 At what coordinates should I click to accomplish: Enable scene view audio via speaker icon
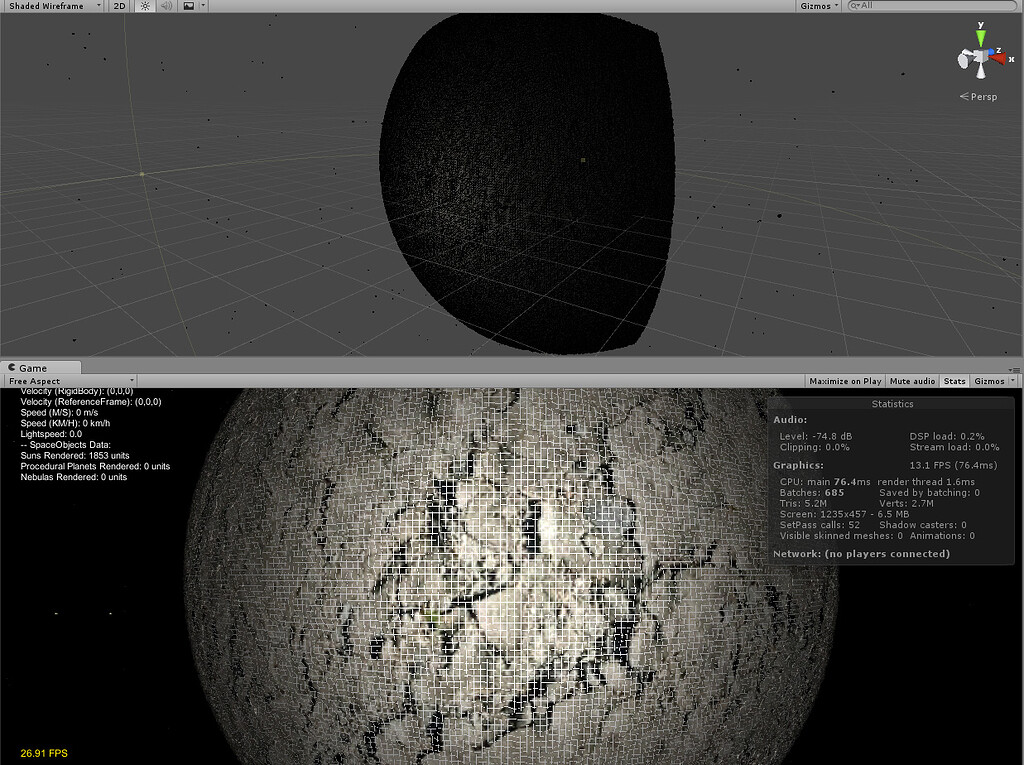tap(166, 6)
